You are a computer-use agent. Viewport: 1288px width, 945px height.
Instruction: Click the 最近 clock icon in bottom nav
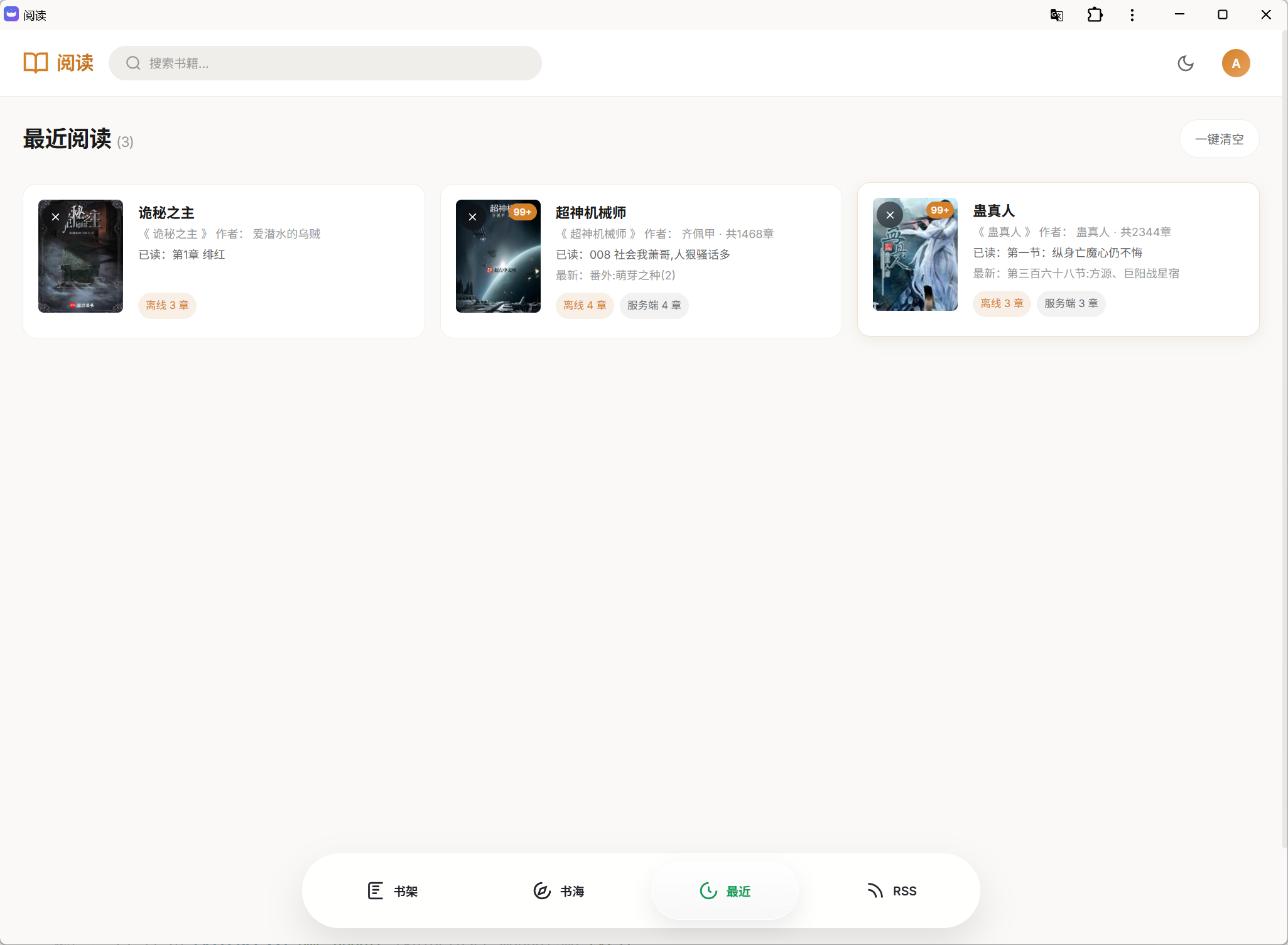pyautogui.click(x=708, y=890)
